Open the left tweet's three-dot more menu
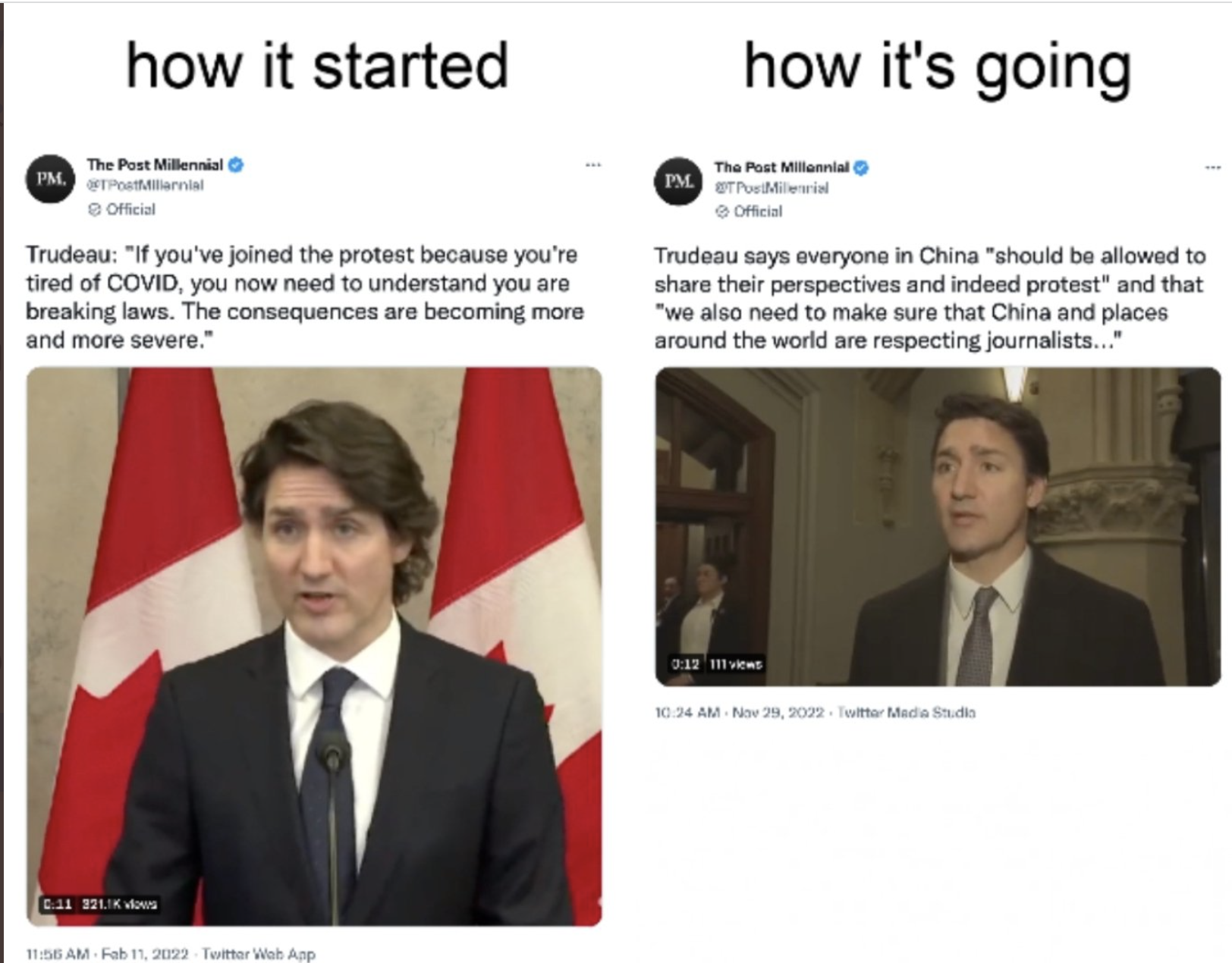 [593, 165]
